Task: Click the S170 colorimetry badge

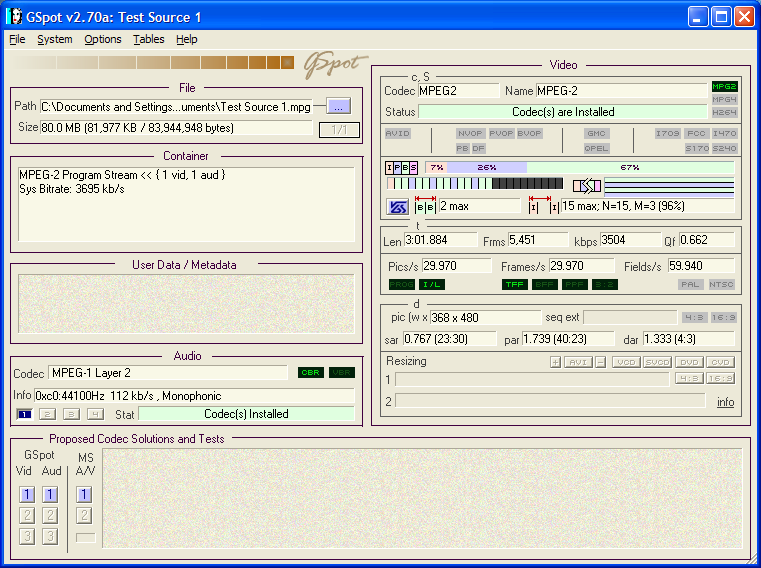Action: coord(697,149)
